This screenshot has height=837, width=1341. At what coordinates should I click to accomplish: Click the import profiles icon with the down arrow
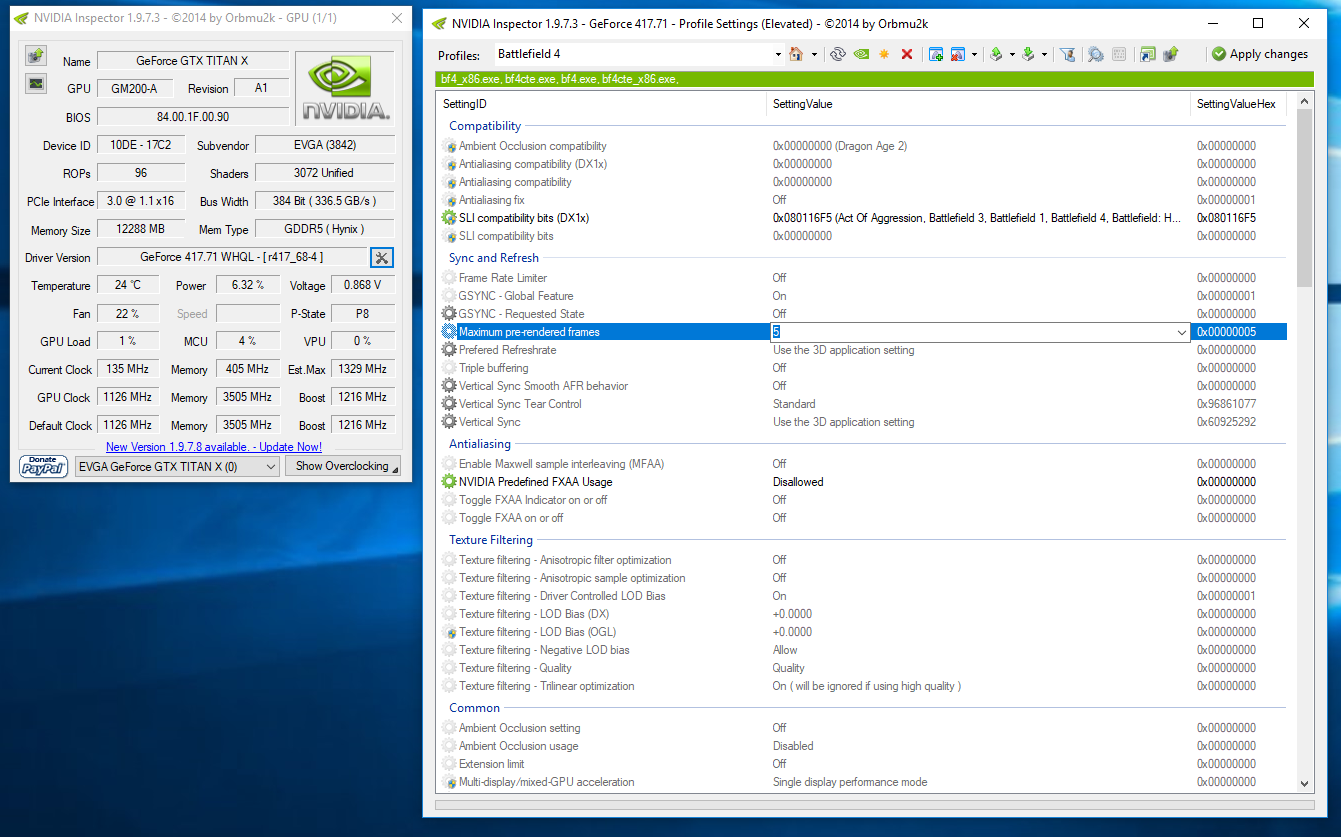pos(1028,54)
